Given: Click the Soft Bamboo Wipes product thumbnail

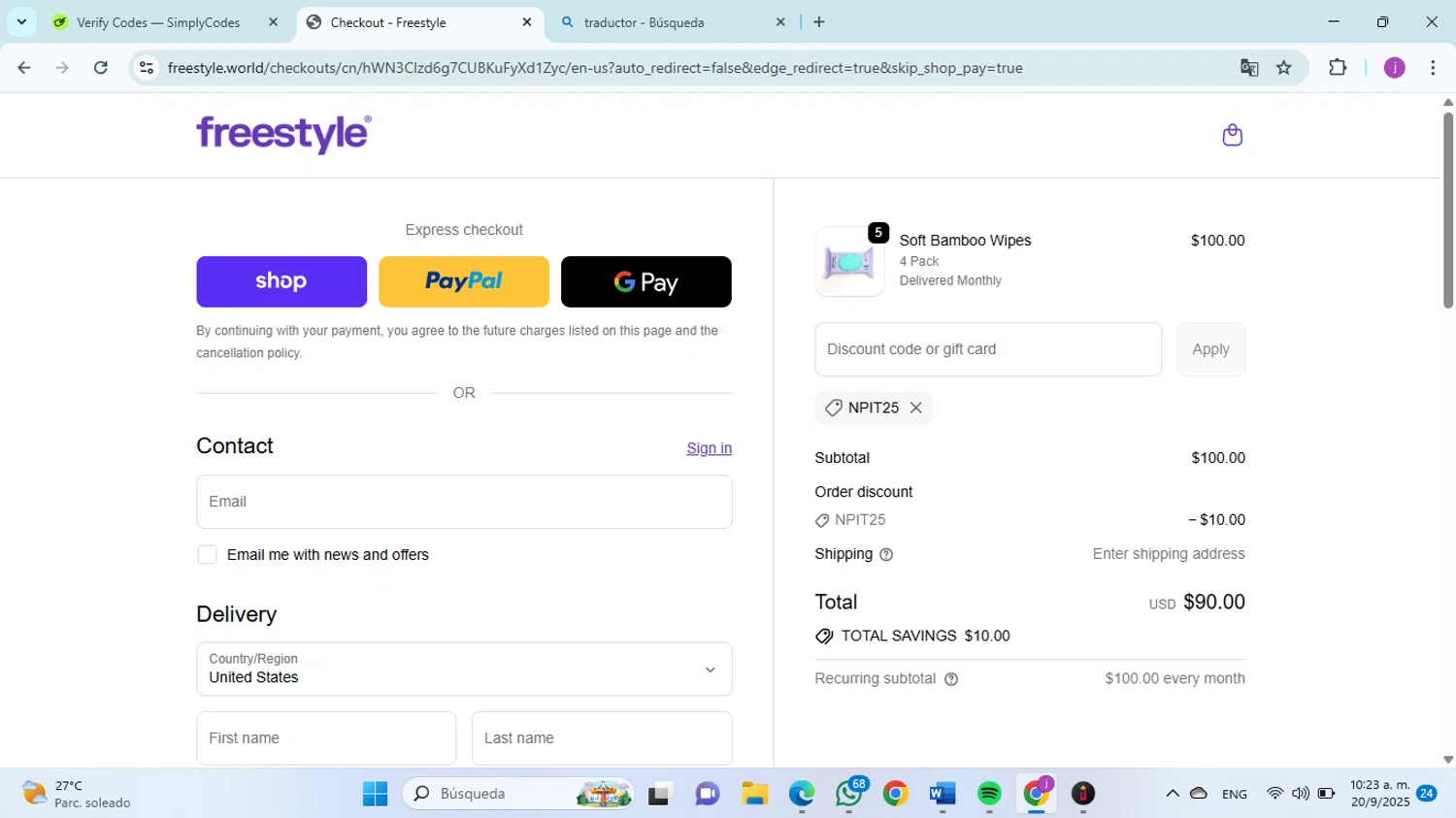Looking at the screenshot, I should tap(849, 262).
